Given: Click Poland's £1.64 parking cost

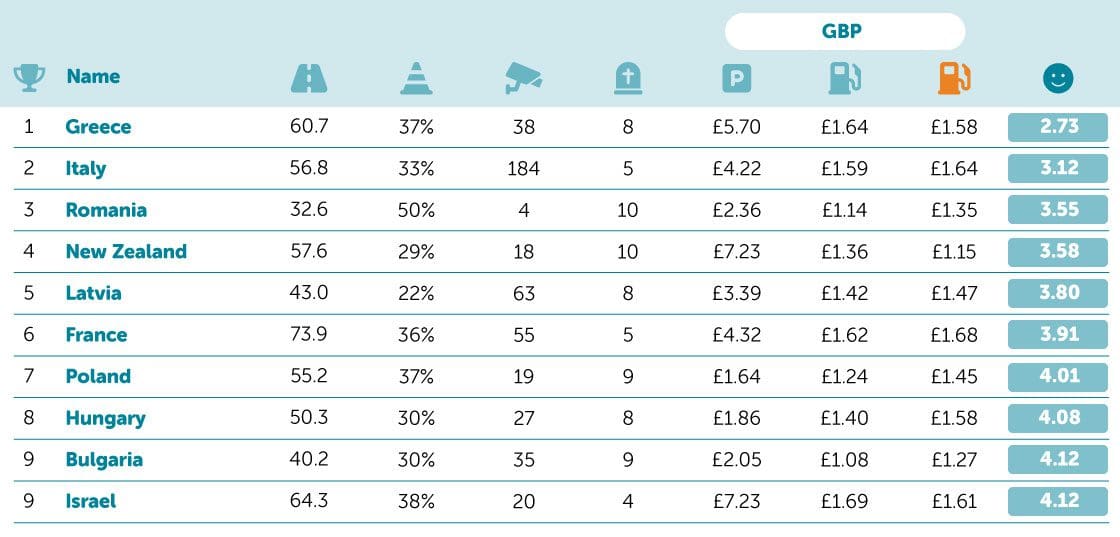Looking at the screenshot, I should 737,377.
